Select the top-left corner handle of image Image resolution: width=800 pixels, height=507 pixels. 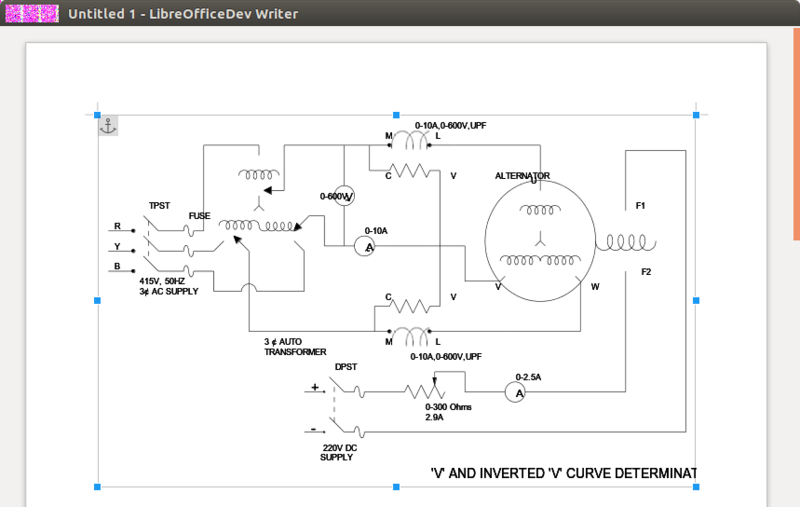click(97, 115)
